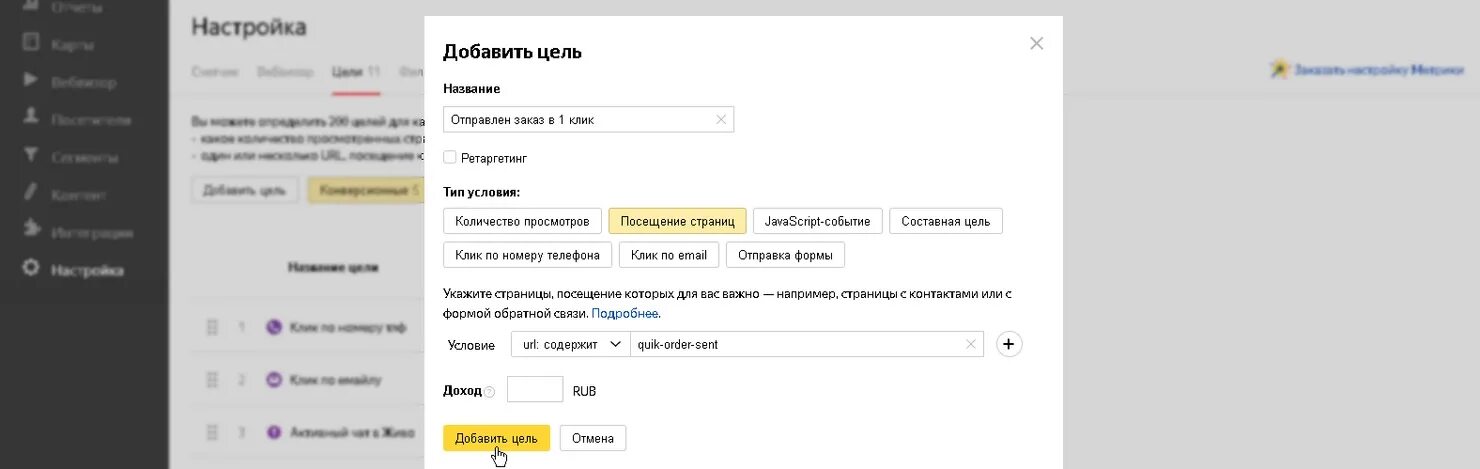Click the purple phone goal icon
The width and height of the screenshot is (1480, 469).
(x=274, y=327)
